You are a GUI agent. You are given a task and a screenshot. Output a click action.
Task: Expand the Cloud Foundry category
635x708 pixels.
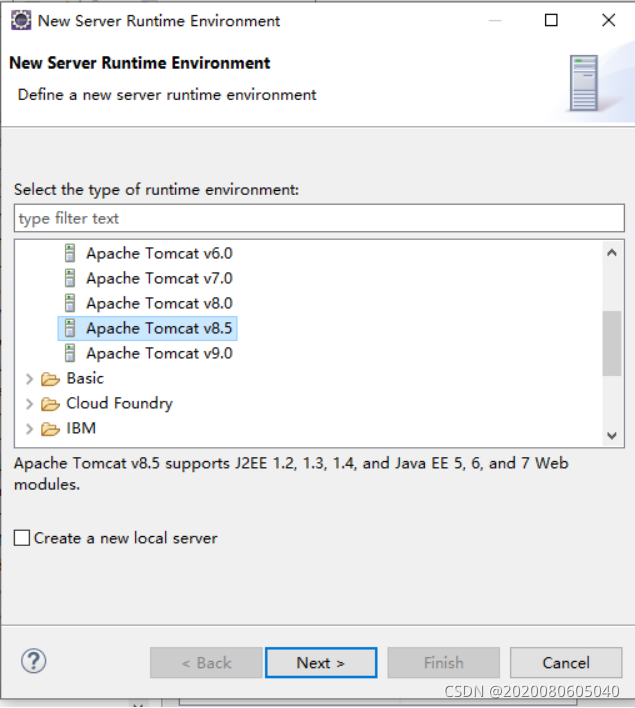(29, 404)
